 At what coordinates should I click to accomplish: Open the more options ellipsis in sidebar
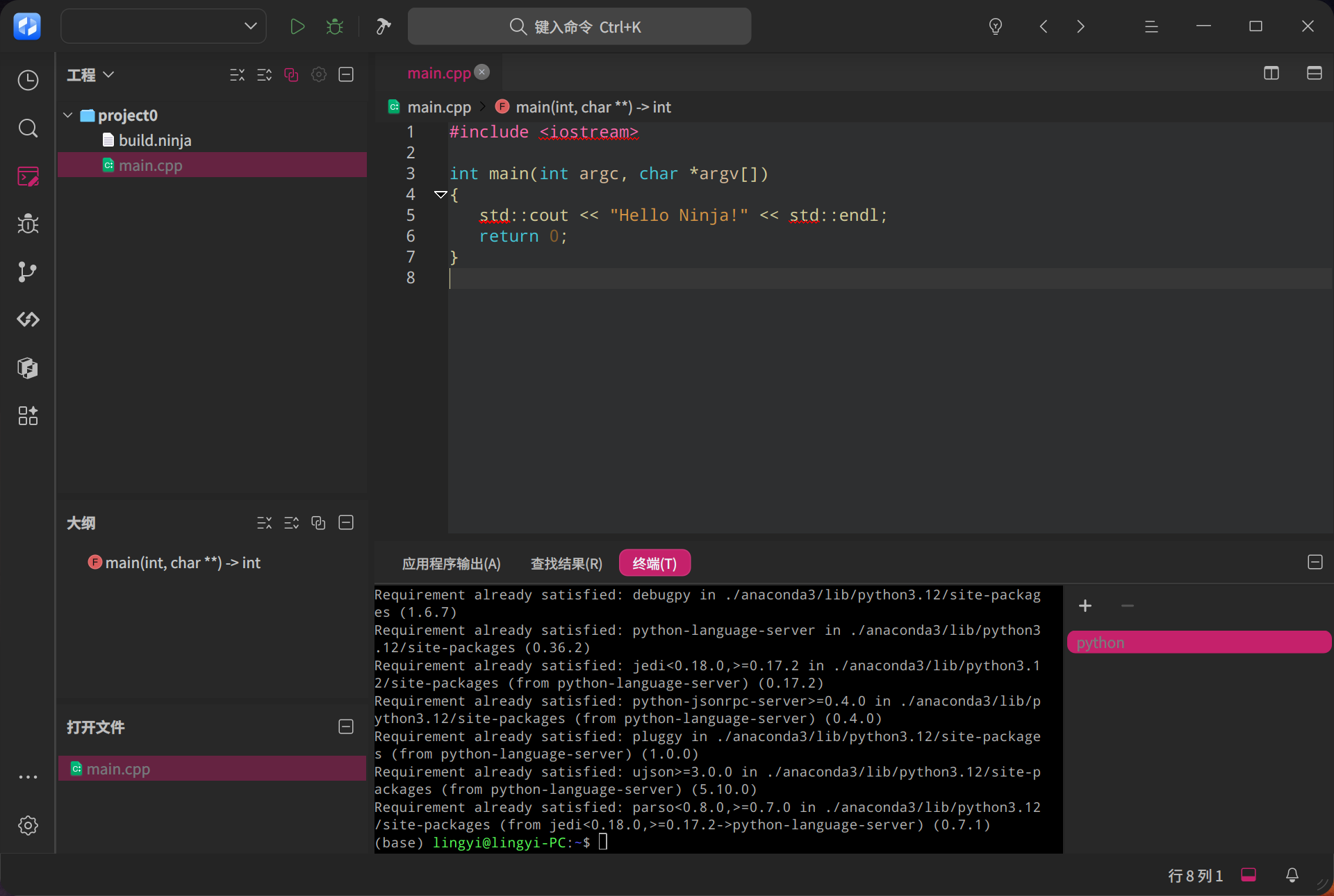pos(28,777)
